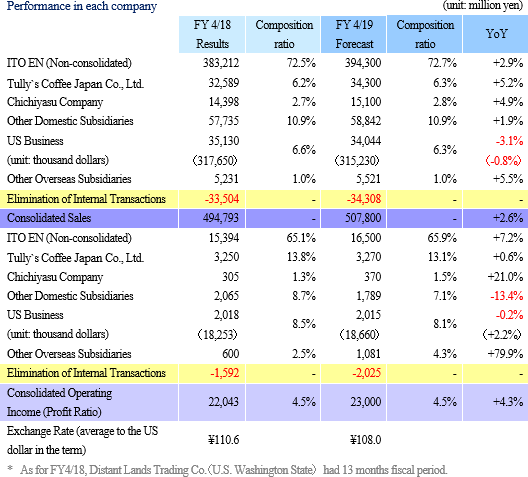
Task: Select the value 34,300
Action: tap(366, 83)
